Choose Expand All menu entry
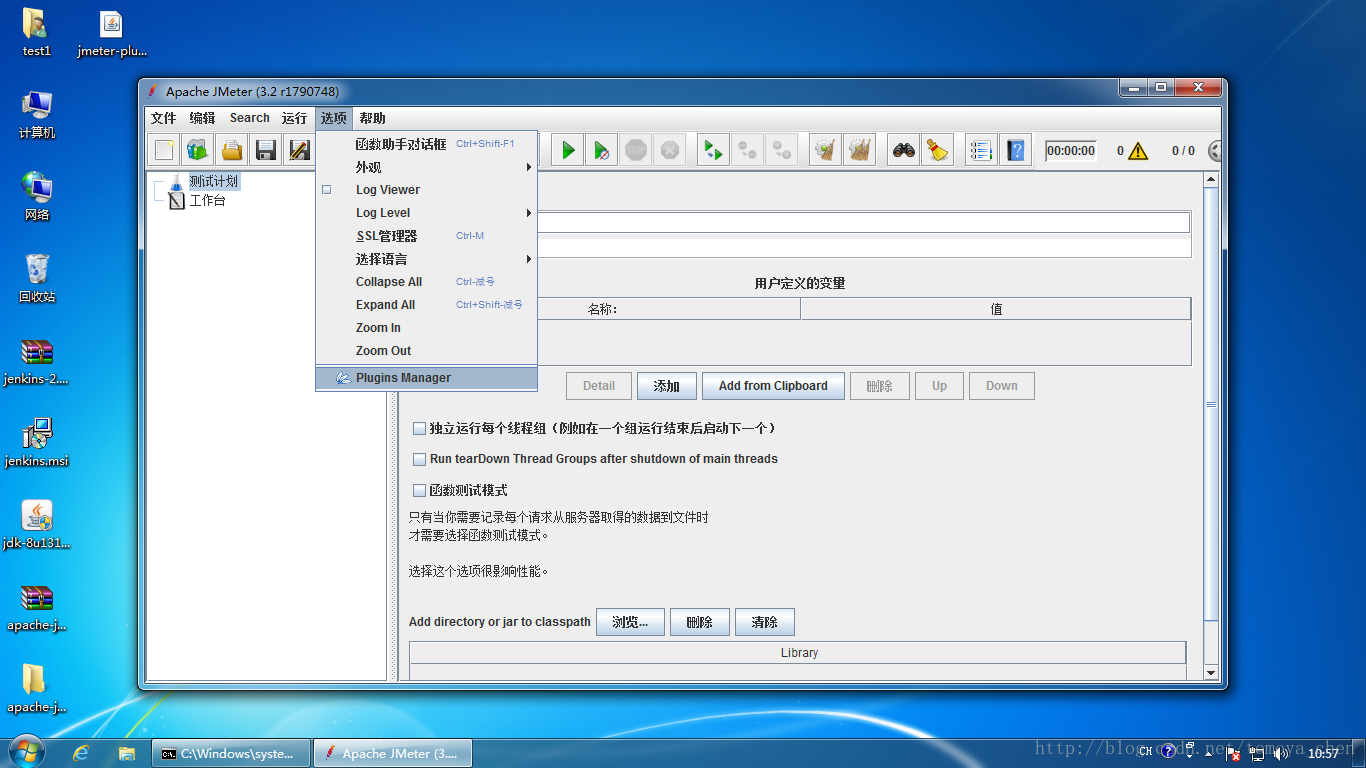The height and width of the screenshot is (768, 1366). point(427,305)
